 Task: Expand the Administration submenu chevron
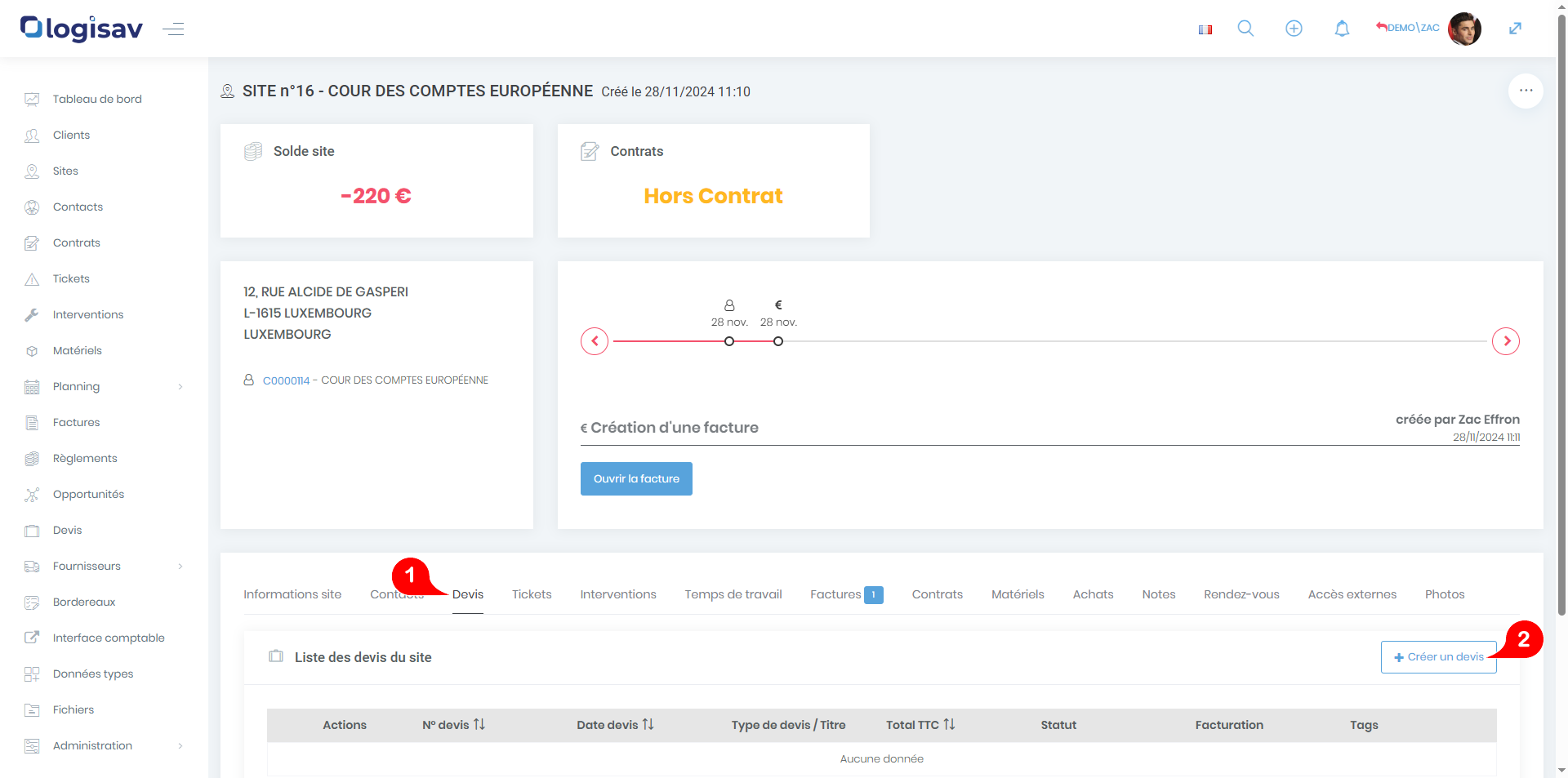pyautogui.click(x=180, y=746)
